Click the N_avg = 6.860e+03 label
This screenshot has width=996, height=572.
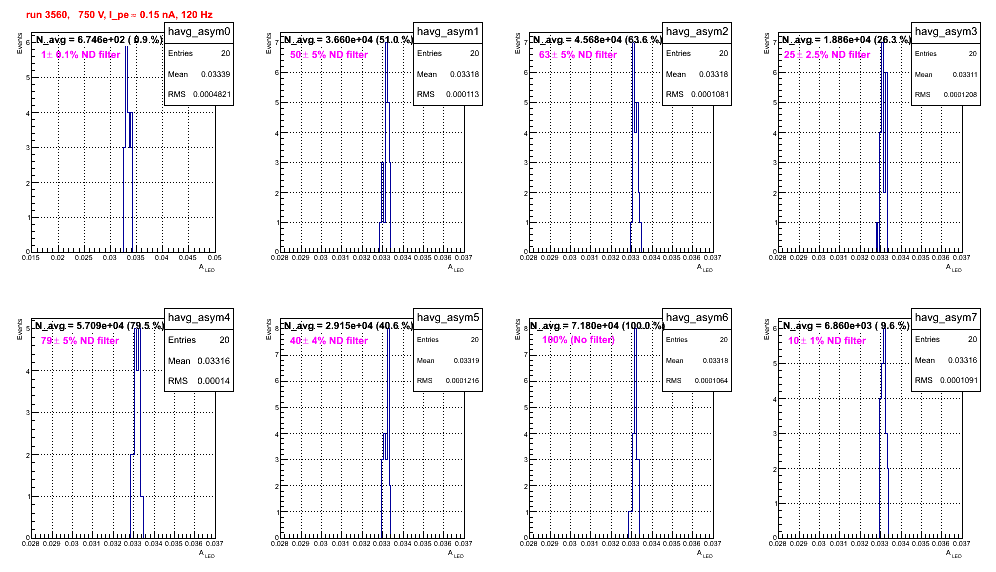[846, 325]
